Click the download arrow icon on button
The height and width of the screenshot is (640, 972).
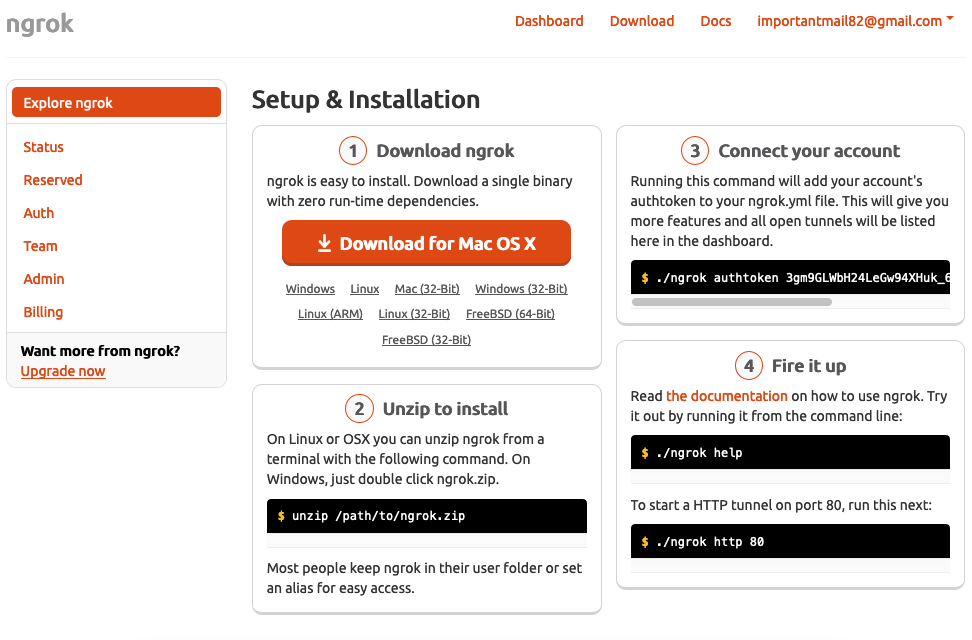[324, 243]
